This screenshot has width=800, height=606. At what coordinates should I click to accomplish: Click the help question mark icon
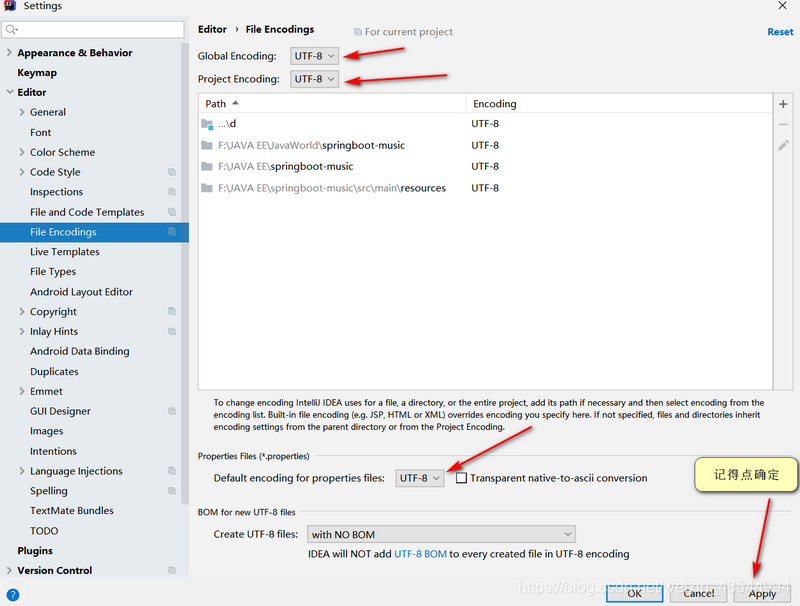tap(13, 594)
